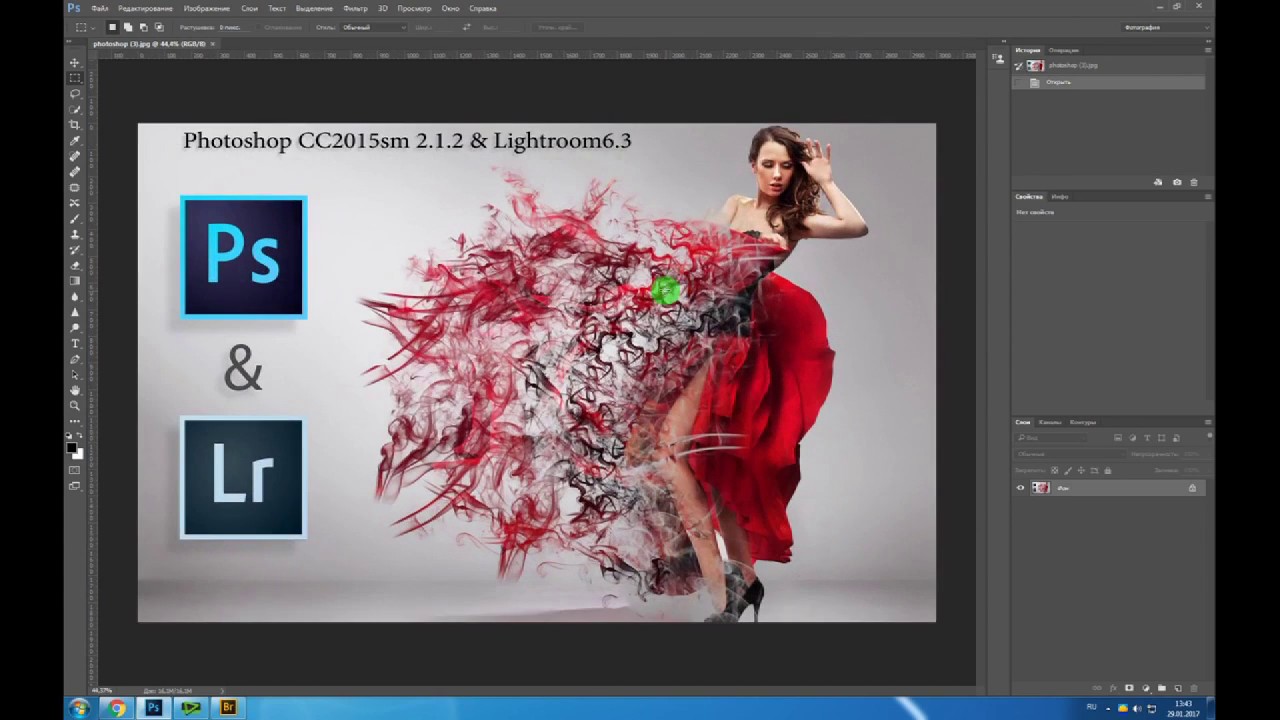Set history brush source for snapshot
This screenshot has width=1280, height=720.
point(1018,66)
